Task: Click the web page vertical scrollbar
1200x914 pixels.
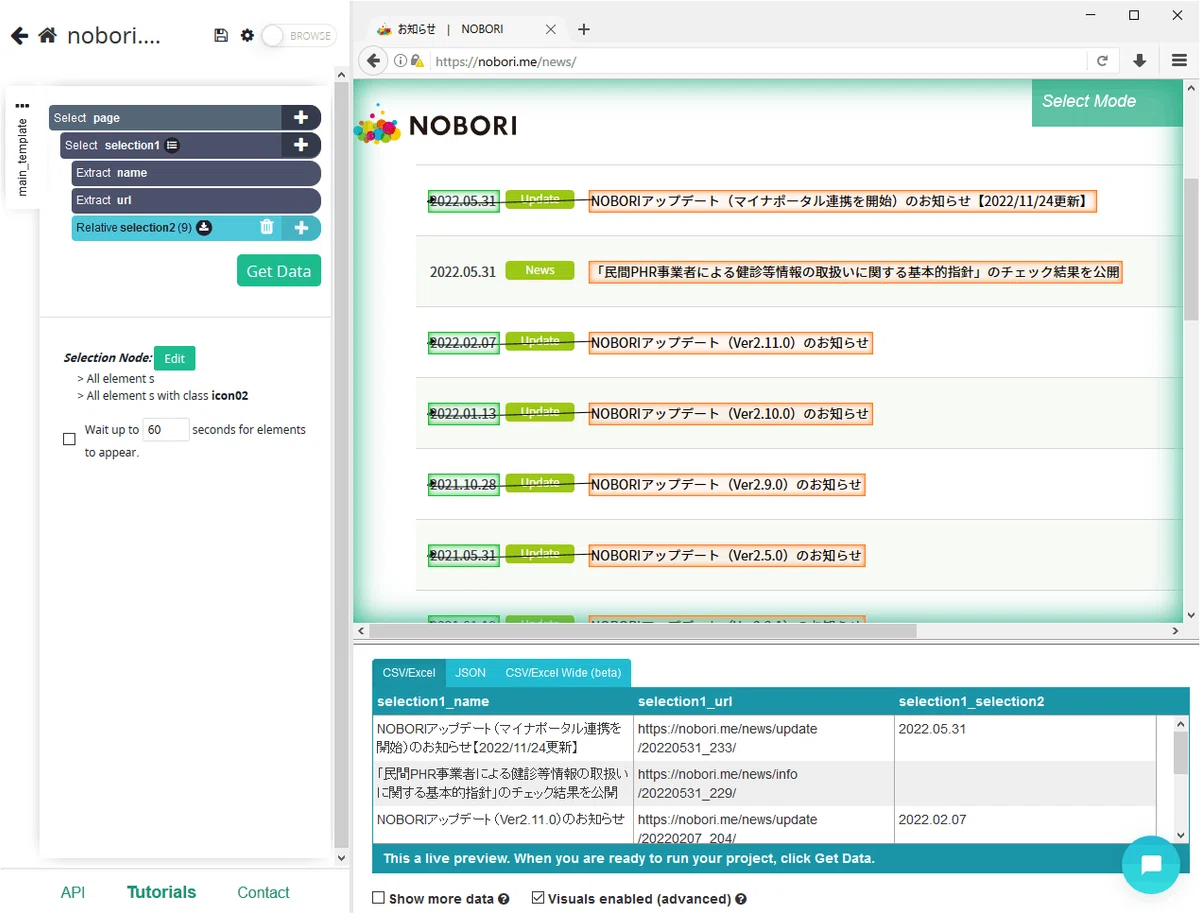Action: click(x=1190, y=250)
